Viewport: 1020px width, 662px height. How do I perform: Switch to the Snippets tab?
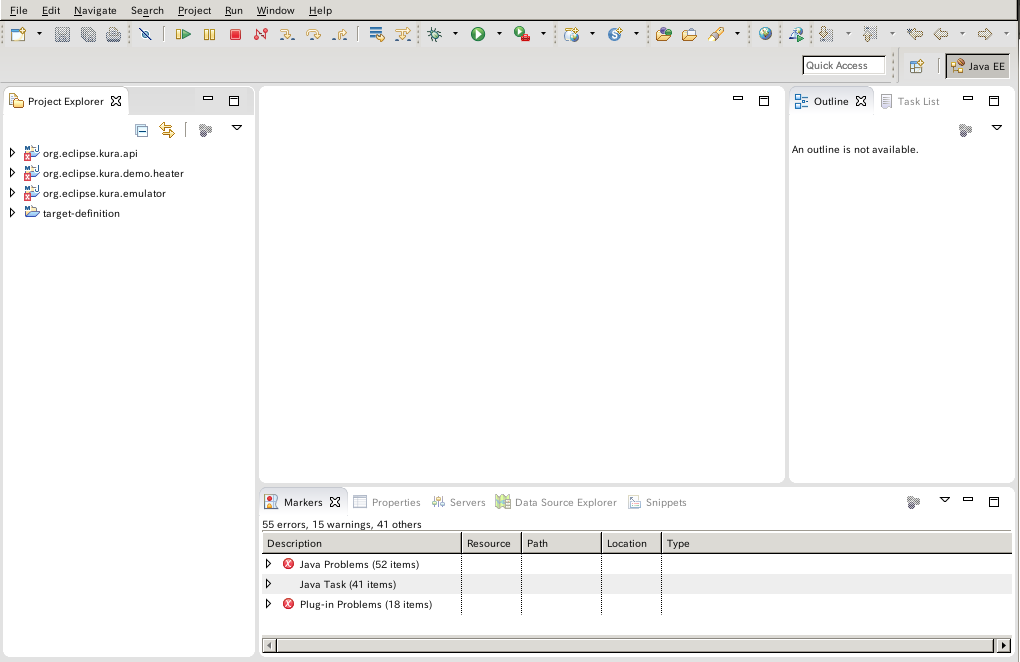pyautogui.click(x=657, y=502)
